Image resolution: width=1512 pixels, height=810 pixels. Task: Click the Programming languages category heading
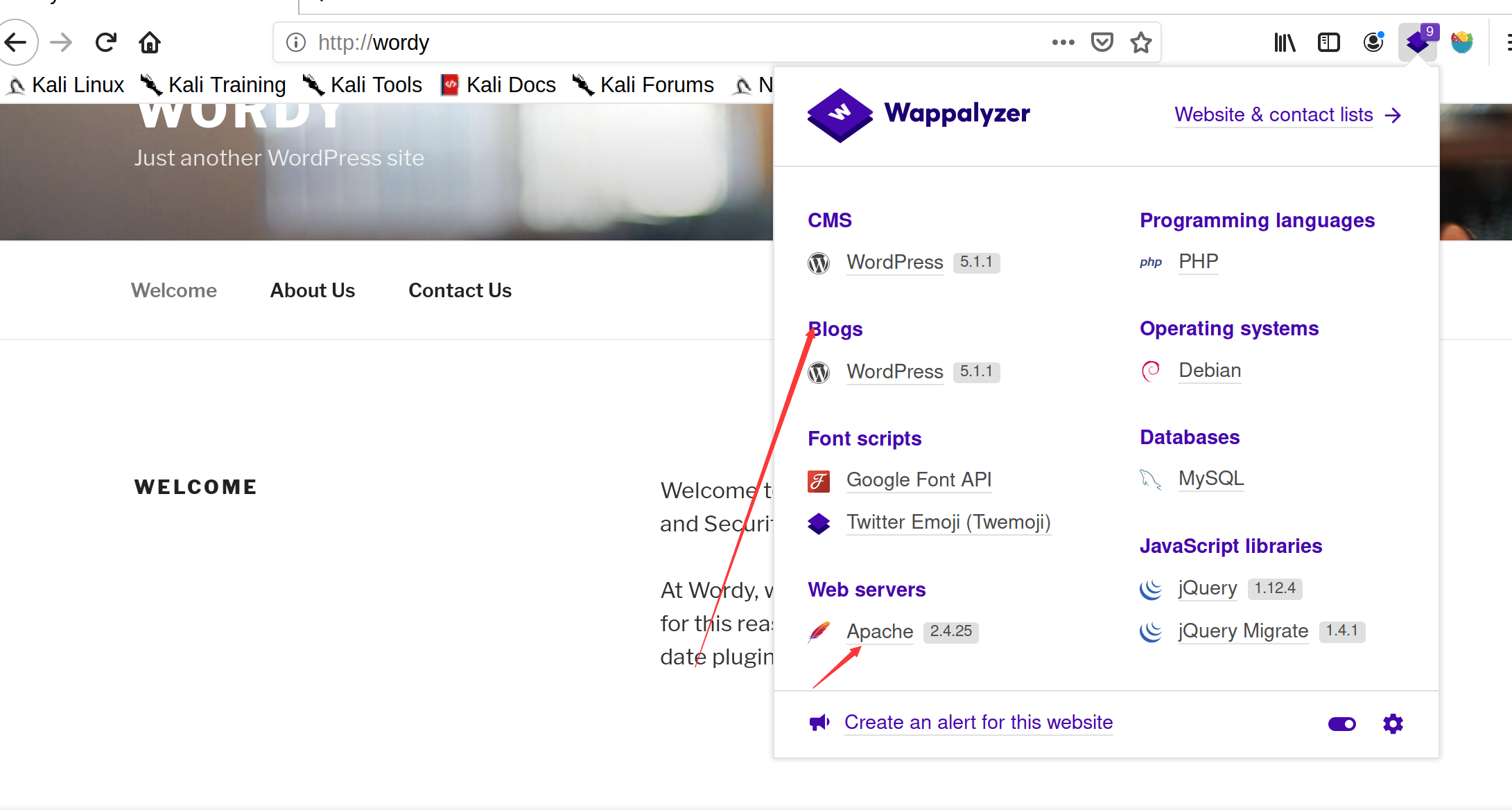(1258, 220)
